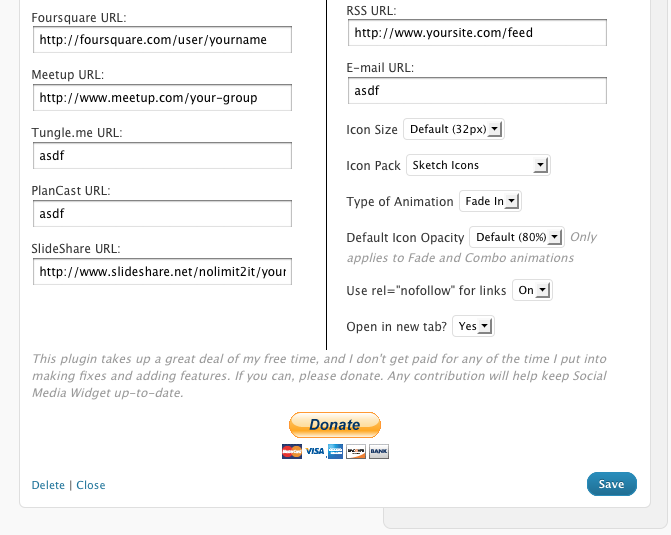Select the SlideShare URL text box

point(162,271)
